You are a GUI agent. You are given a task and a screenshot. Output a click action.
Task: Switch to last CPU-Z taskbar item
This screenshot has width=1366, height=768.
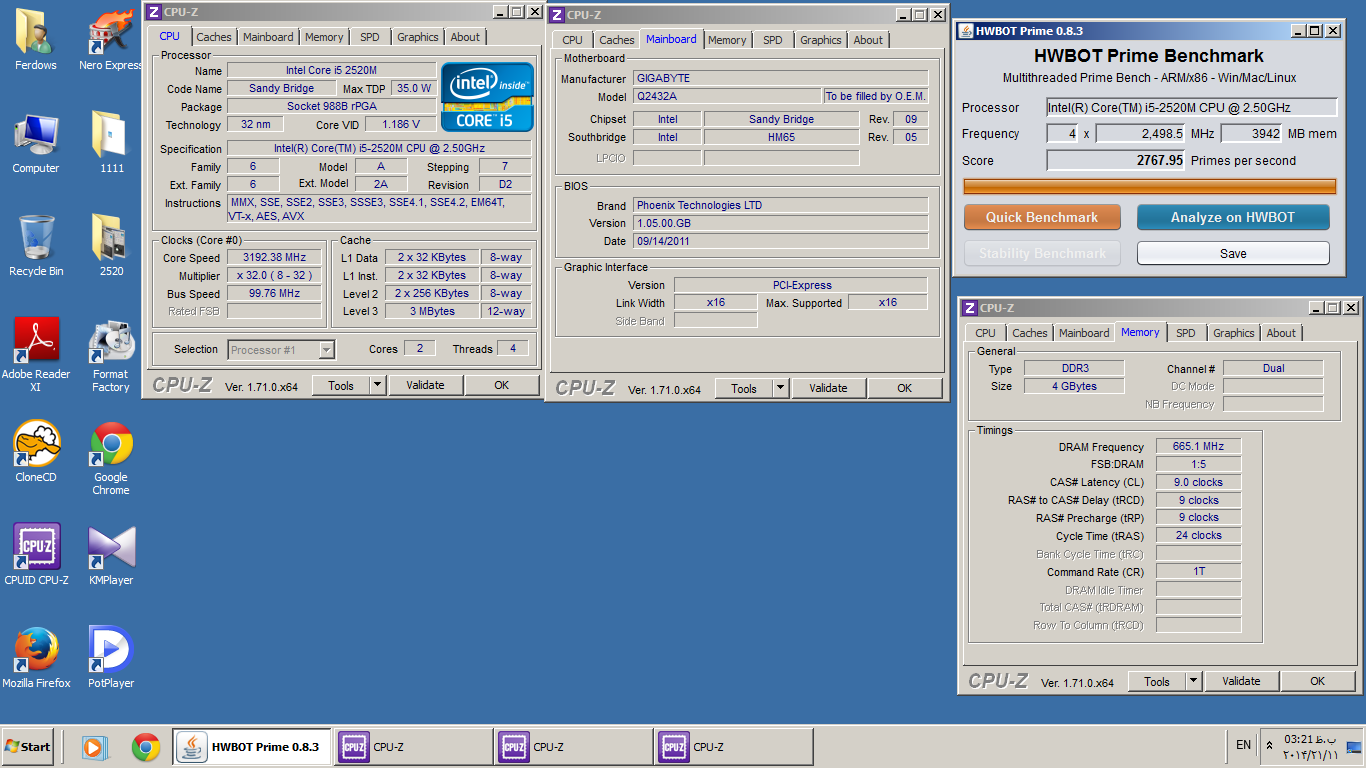[x=733, y=747]
